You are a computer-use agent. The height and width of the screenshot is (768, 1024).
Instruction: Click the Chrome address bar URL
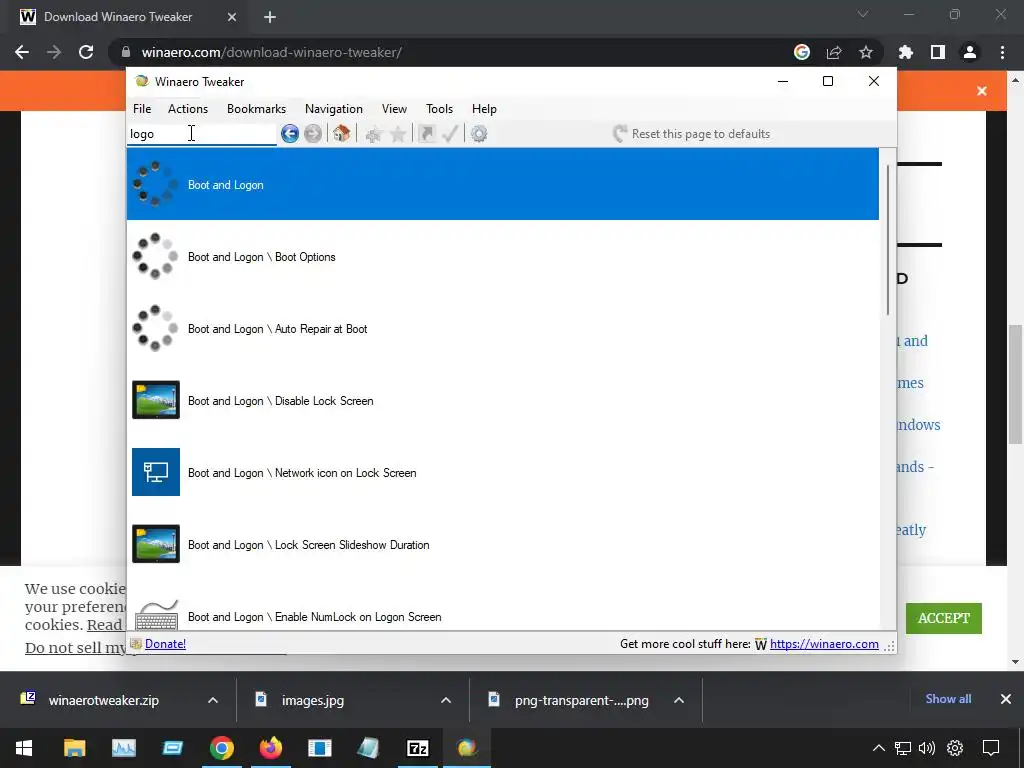272,52
